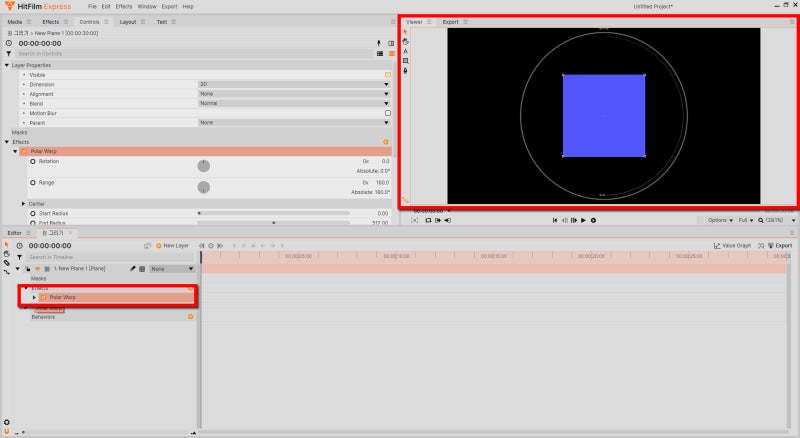Jump to start with rewind button
Viewport: 800px width, 438px height.
point(555,220)
